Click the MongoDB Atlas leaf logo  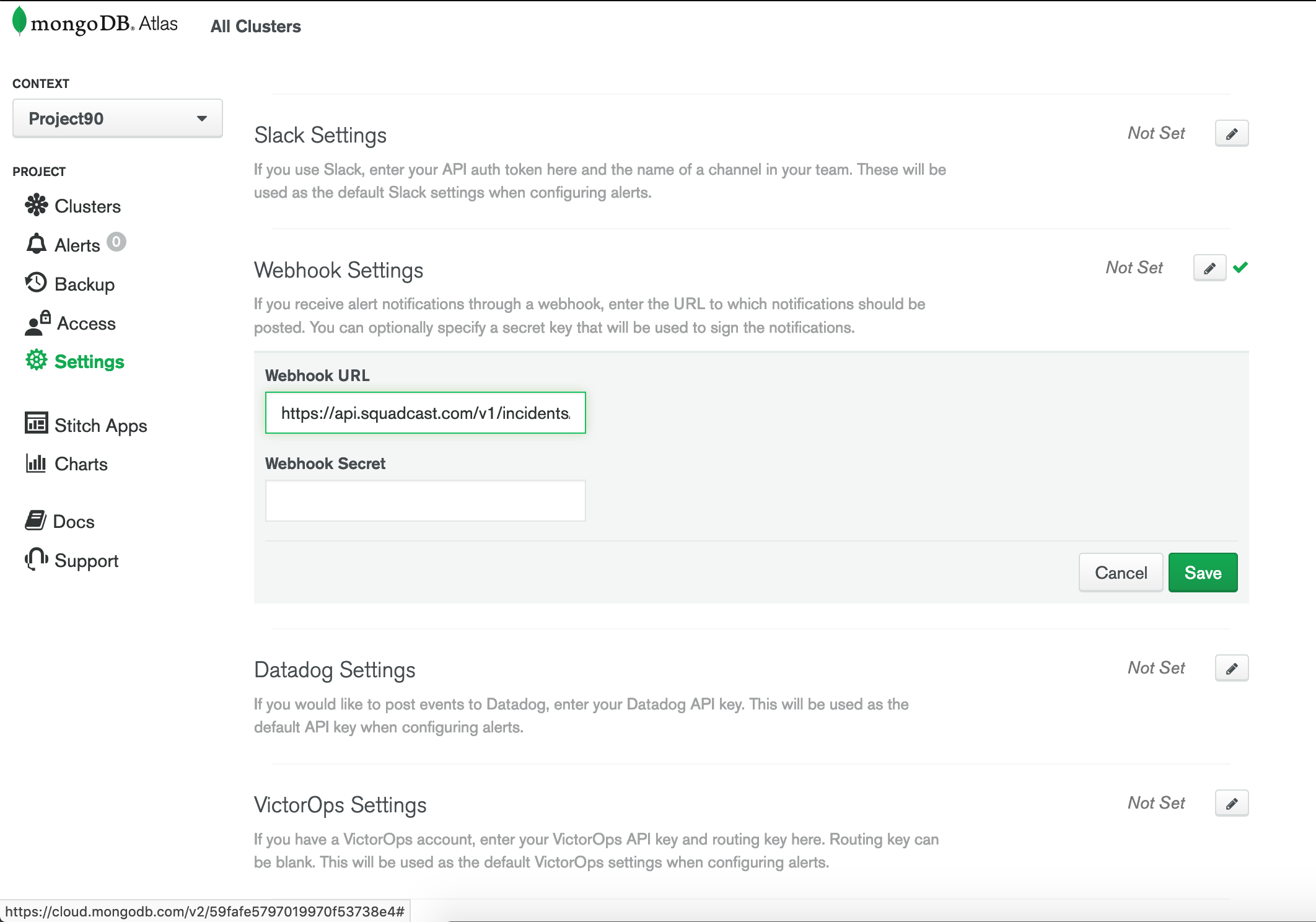pos(19,21)
